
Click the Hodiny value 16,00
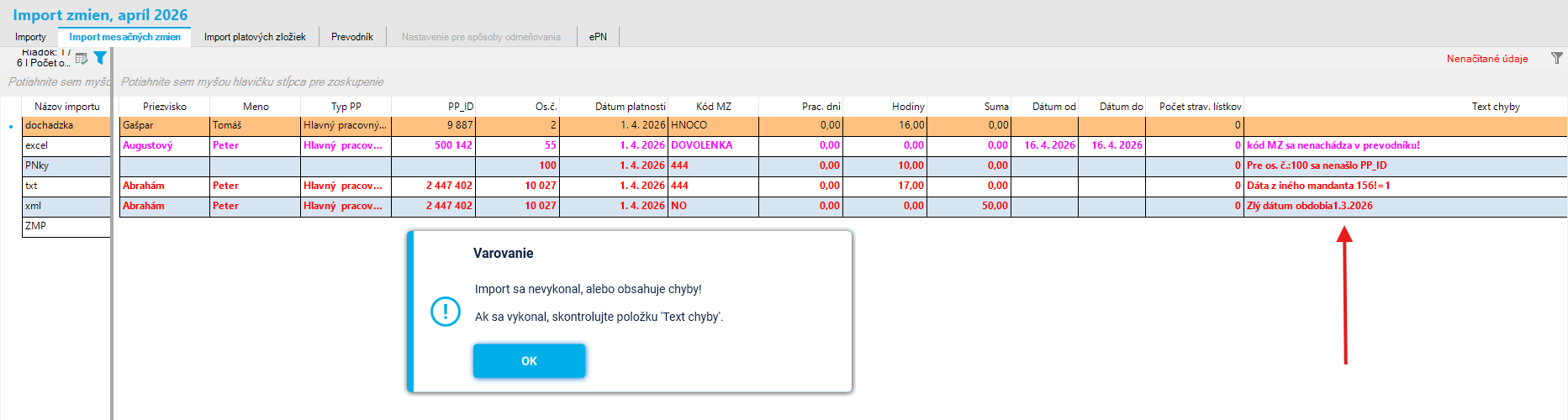(884, 125)
